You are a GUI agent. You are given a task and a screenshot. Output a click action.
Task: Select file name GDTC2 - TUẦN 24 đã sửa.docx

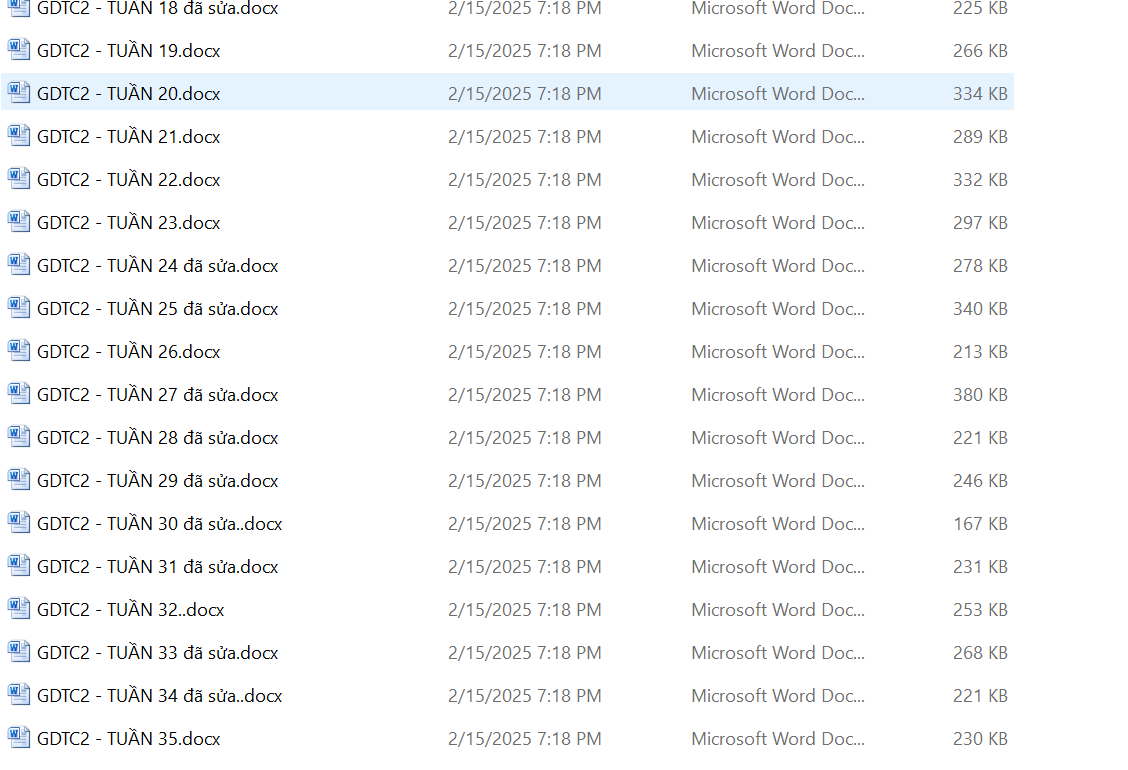pyautogui.click(x=157, y=266)
